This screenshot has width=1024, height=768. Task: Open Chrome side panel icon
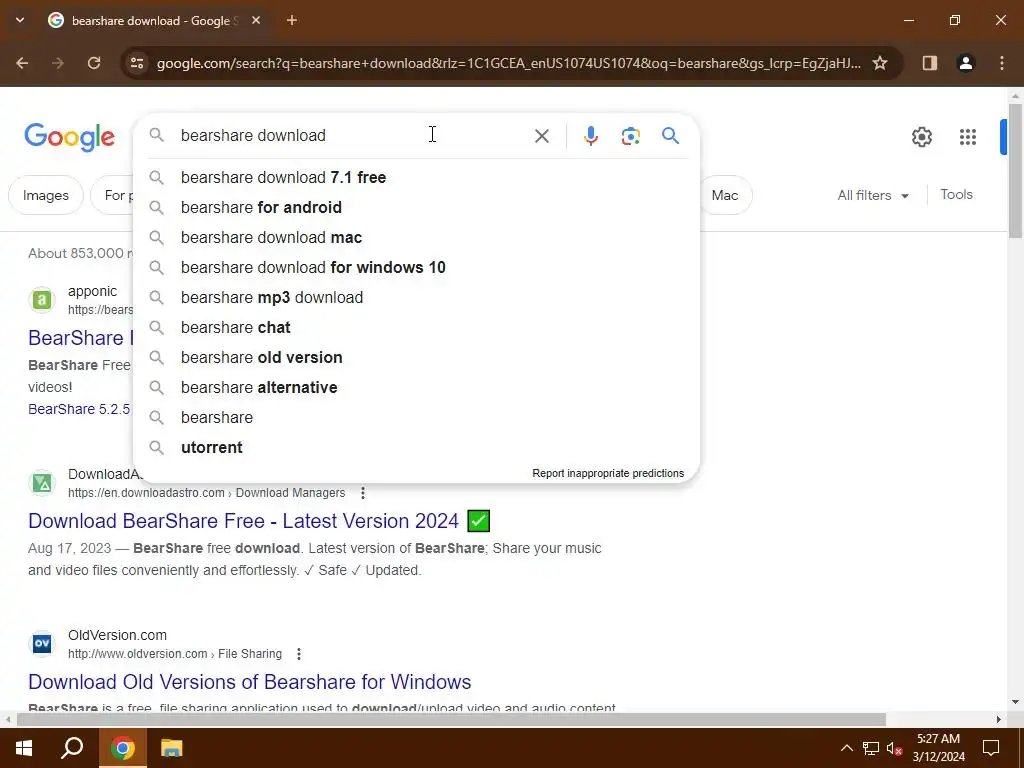click(x=929, y=63)
